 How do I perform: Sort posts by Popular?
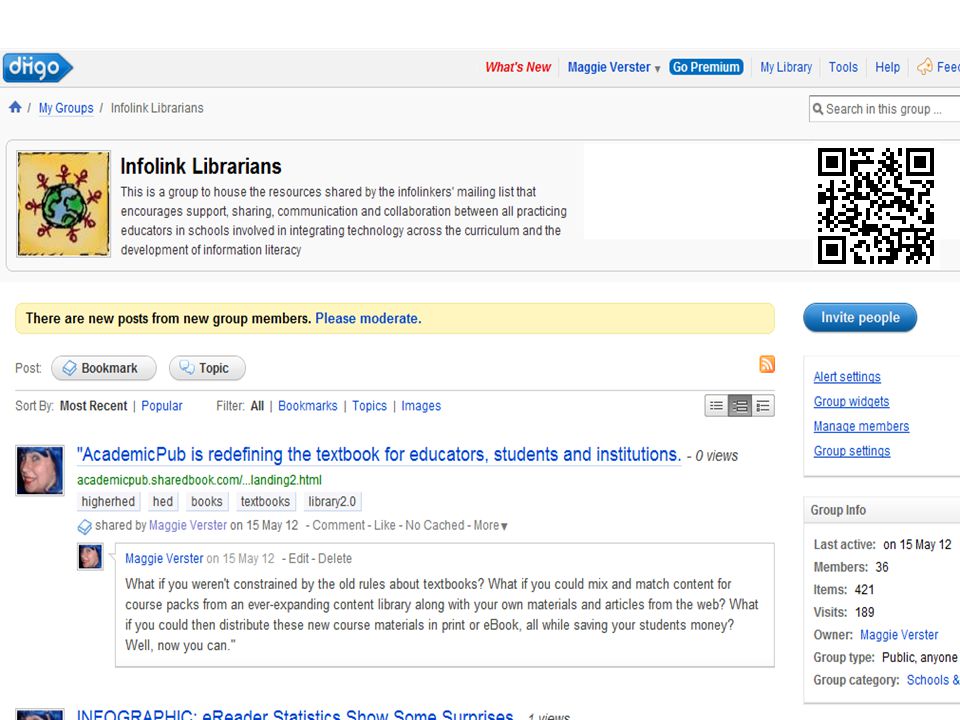point(162,406)
